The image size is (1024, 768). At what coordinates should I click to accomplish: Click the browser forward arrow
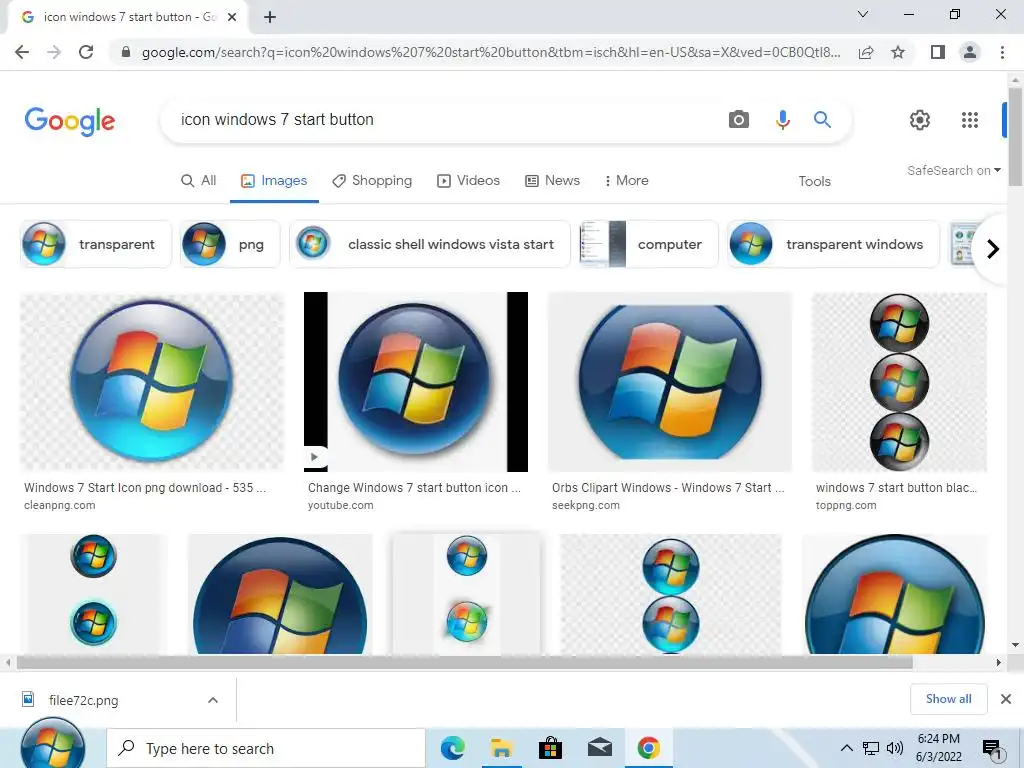point(54,52)
